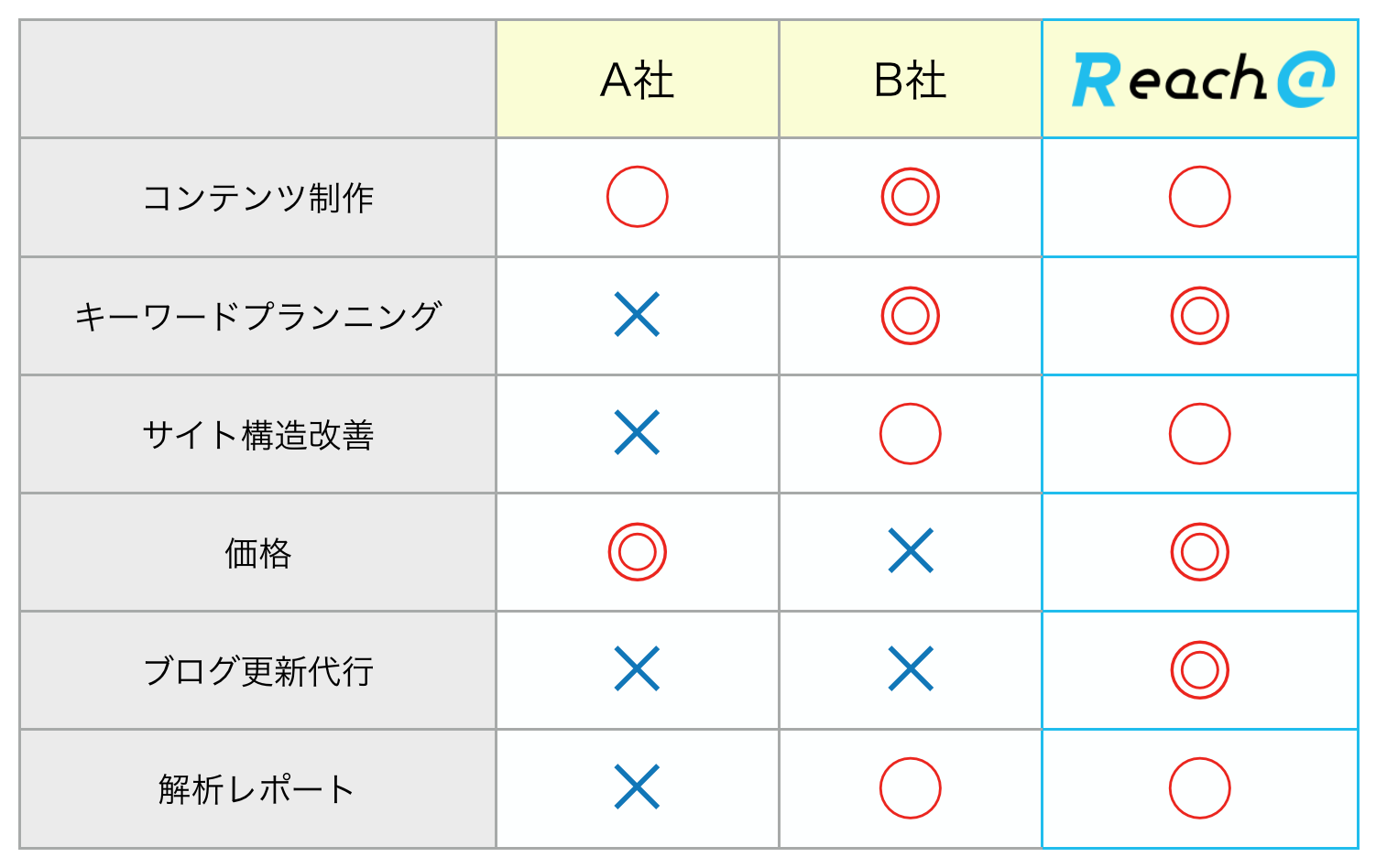Click the キーワードプランニング row label

point(258,316)
